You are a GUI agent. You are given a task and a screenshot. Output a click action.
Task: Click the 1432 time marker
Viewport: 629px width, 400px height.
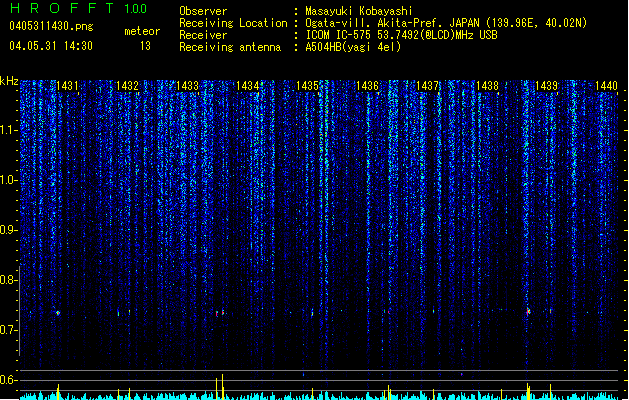coord(127,86)
